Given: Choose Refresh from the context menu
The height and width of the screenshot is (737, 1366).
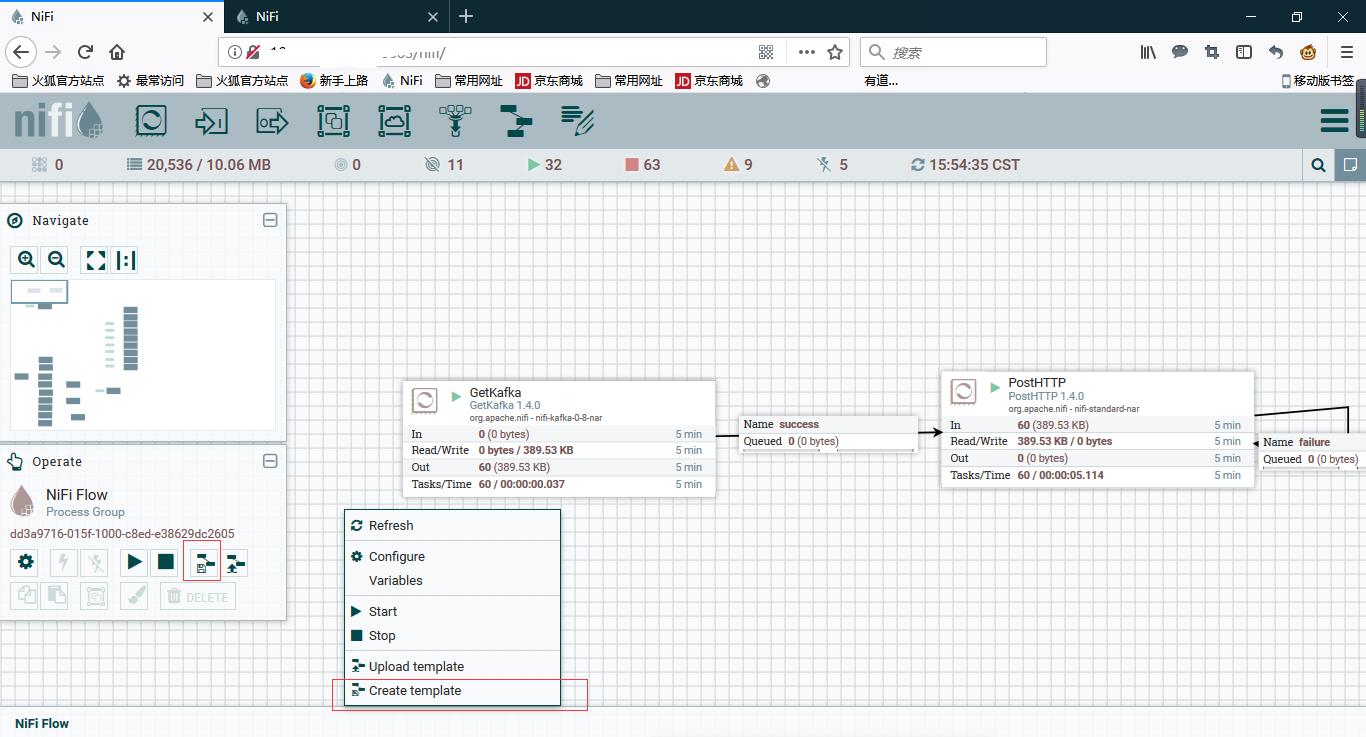Looking at the screenshot, I should pos(452,525).
